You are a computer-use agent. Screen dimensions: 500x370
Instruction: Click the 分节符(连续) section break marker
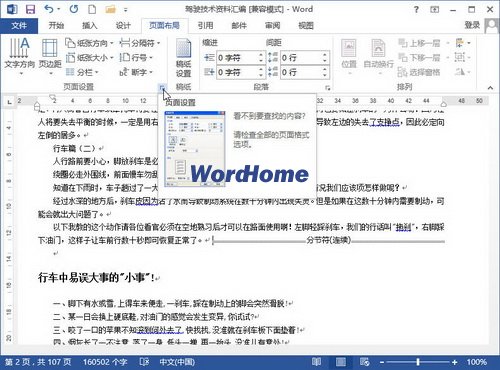click(329, 240)
